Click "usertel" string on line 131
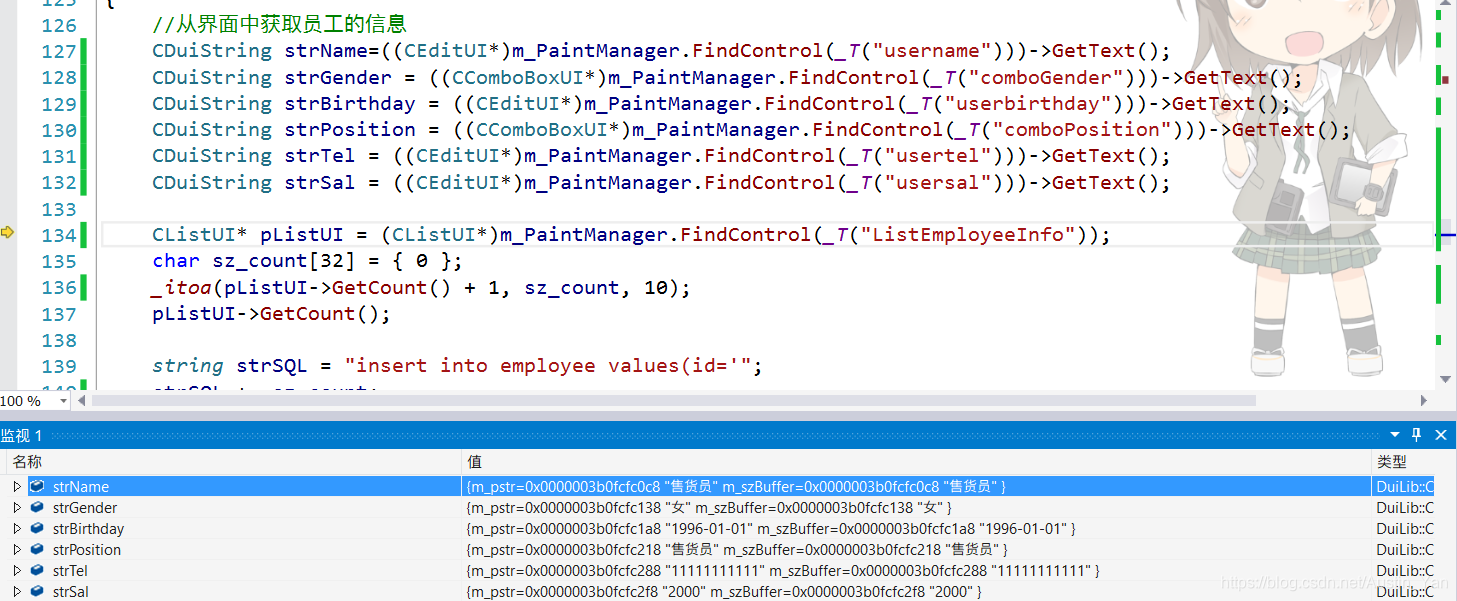 click(938, 156)
